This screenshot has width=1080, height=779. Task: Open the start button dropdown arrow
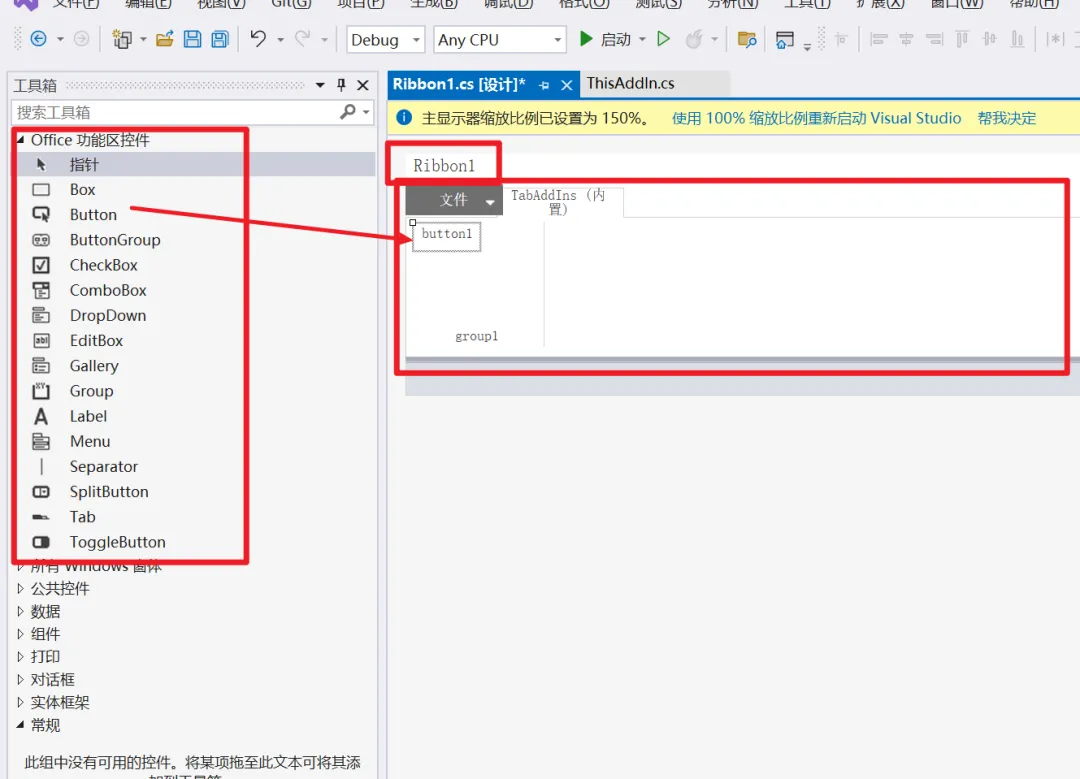[x=642, y=39]
